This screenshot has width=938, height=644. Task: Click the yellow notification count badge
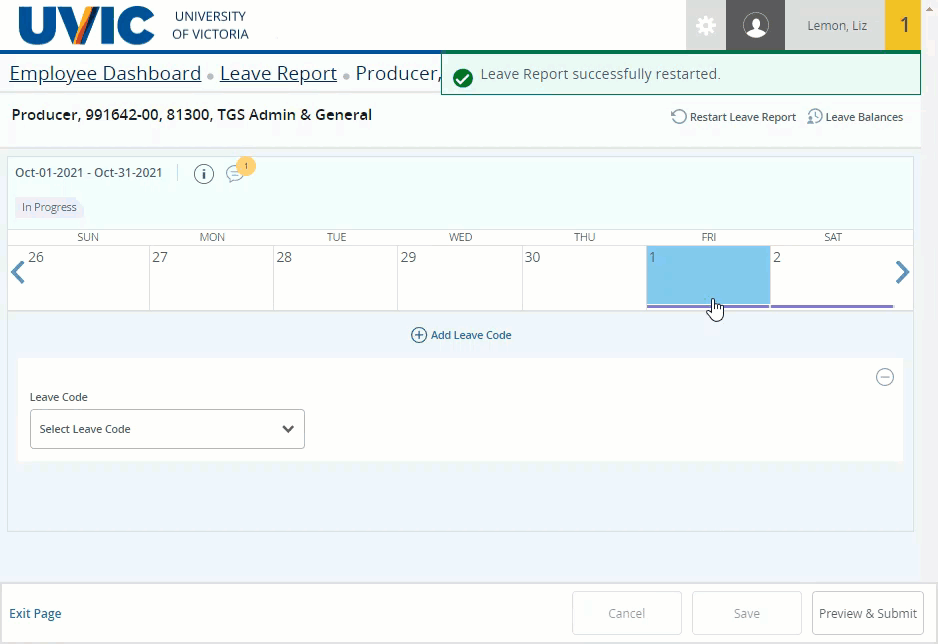(x=904, y=26)
